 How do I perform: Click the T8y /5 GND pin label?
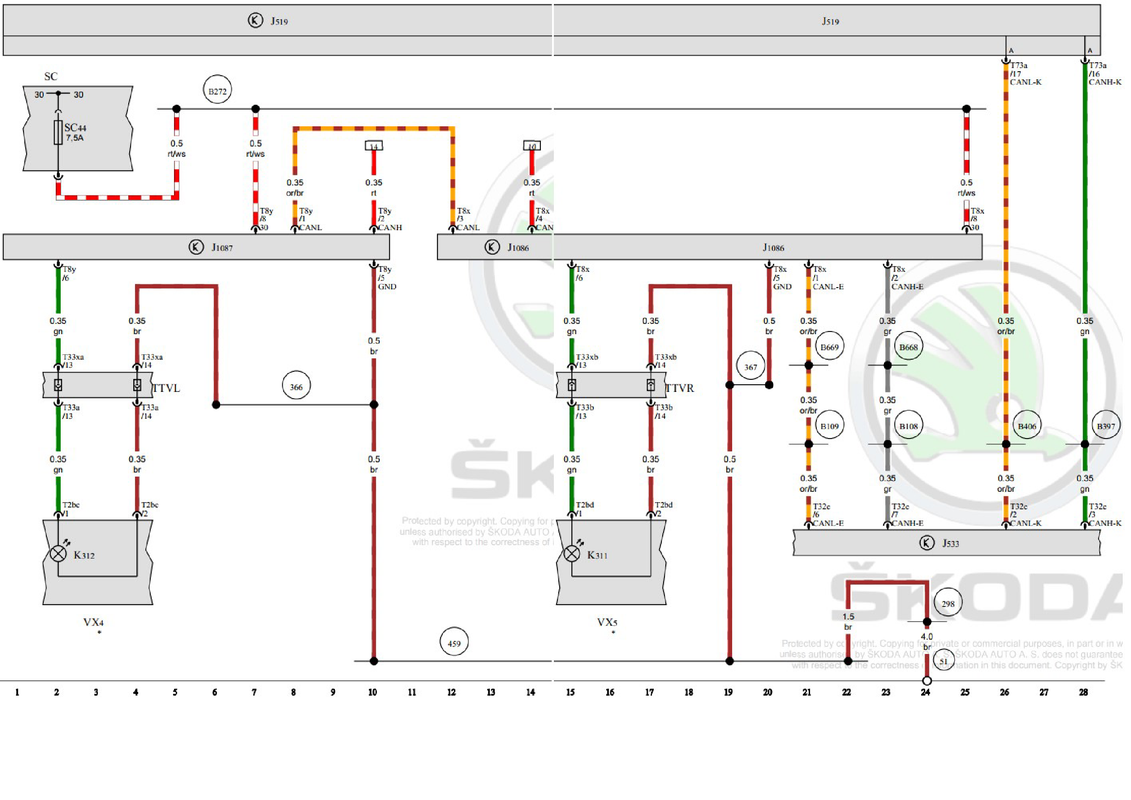pos(387,278)
